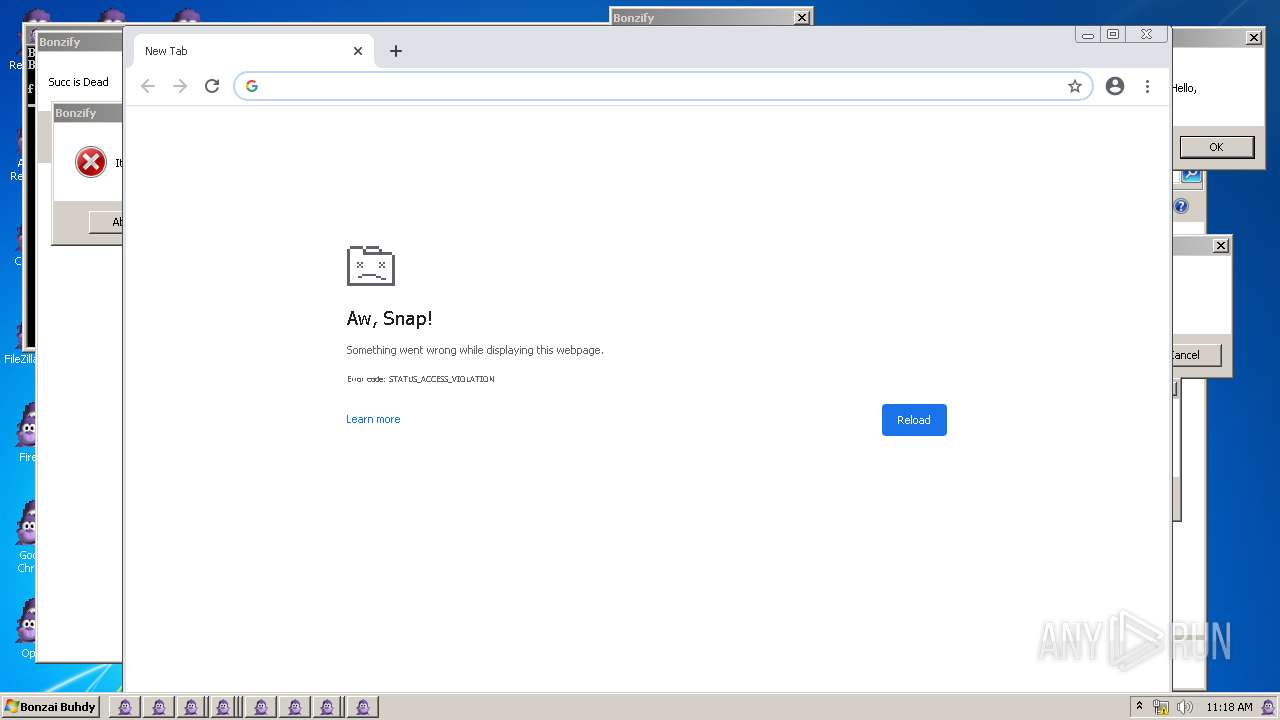Image resolution: width=1280 pixels, height=720 pixels.
Task: Click the Aw, Snap! heading
Action: [x=389, y=318]
